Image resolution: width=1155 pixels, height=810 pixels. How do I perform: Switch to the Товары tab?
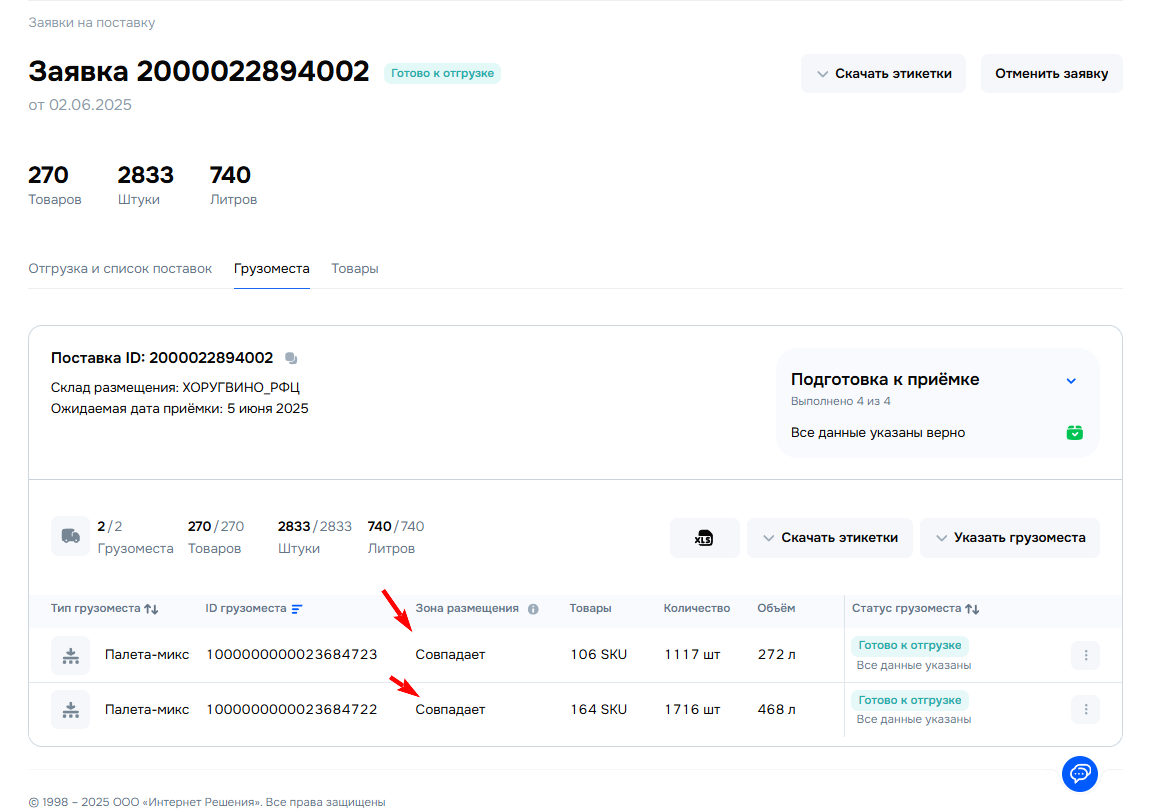point(355,269)
